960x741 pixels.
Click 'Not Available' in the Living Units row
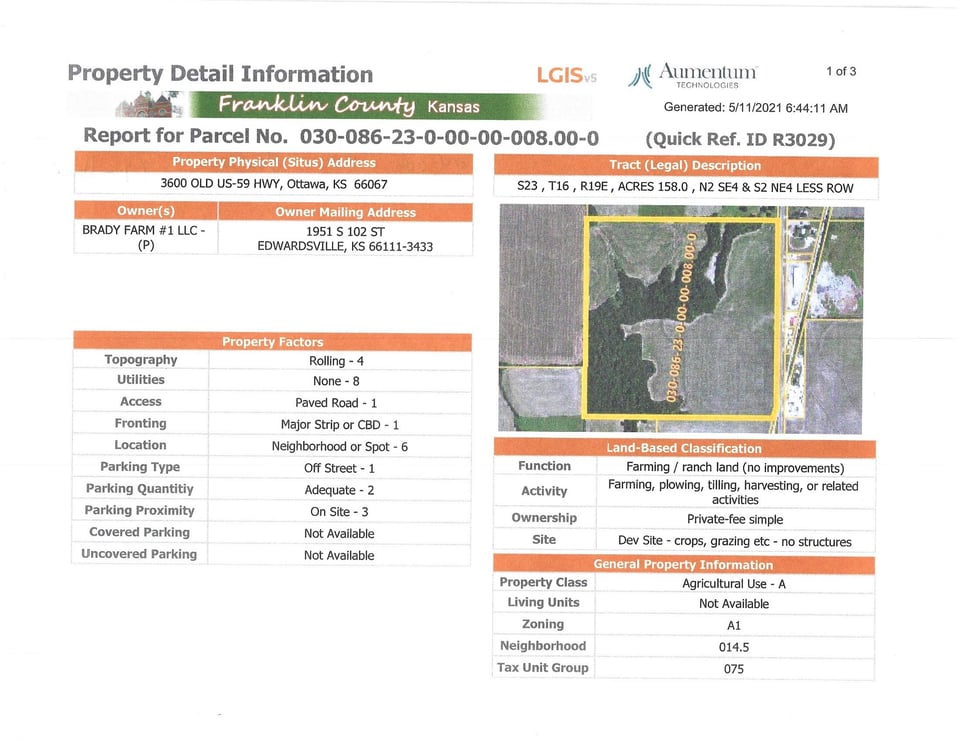click(734, 604)
